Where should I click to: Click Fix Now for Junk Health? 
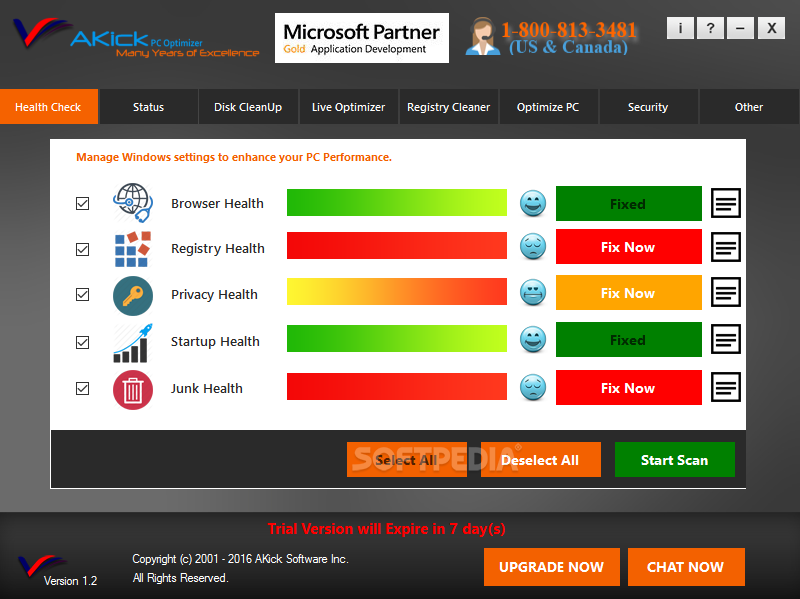[x=629, y=388]
